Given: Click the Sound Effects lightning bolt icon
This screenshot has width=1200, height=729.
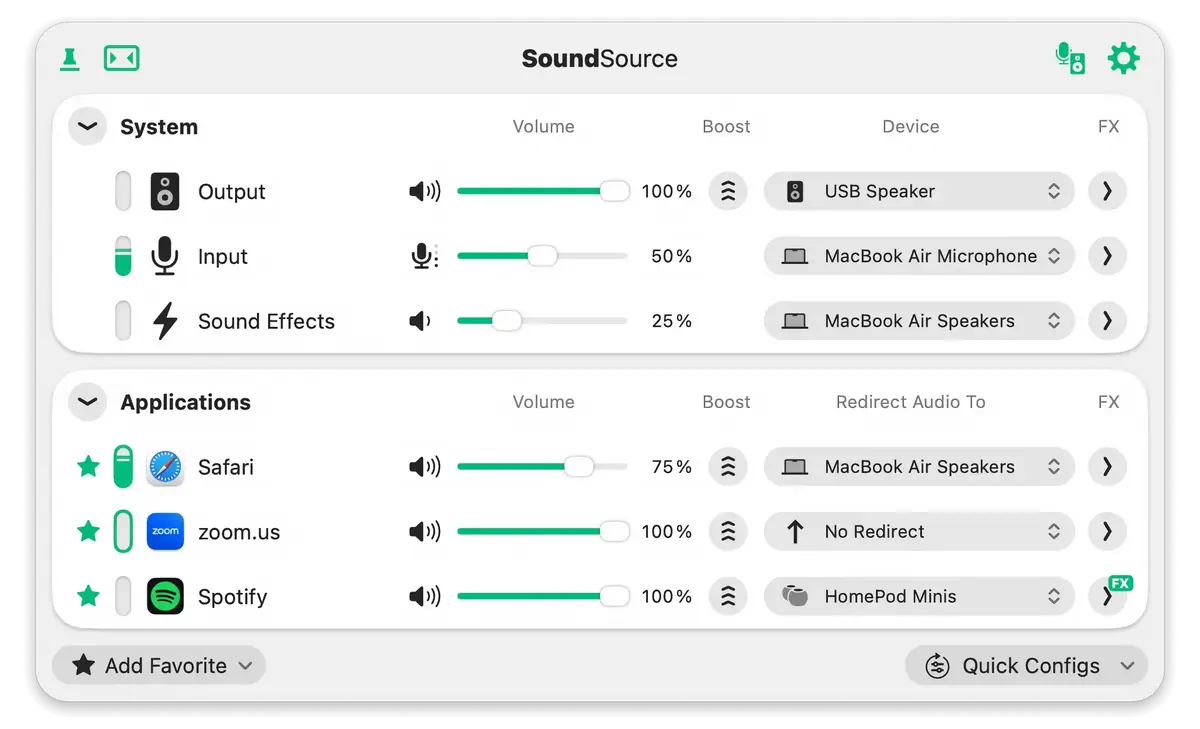Looking at the screenshot, I should 165,321.
